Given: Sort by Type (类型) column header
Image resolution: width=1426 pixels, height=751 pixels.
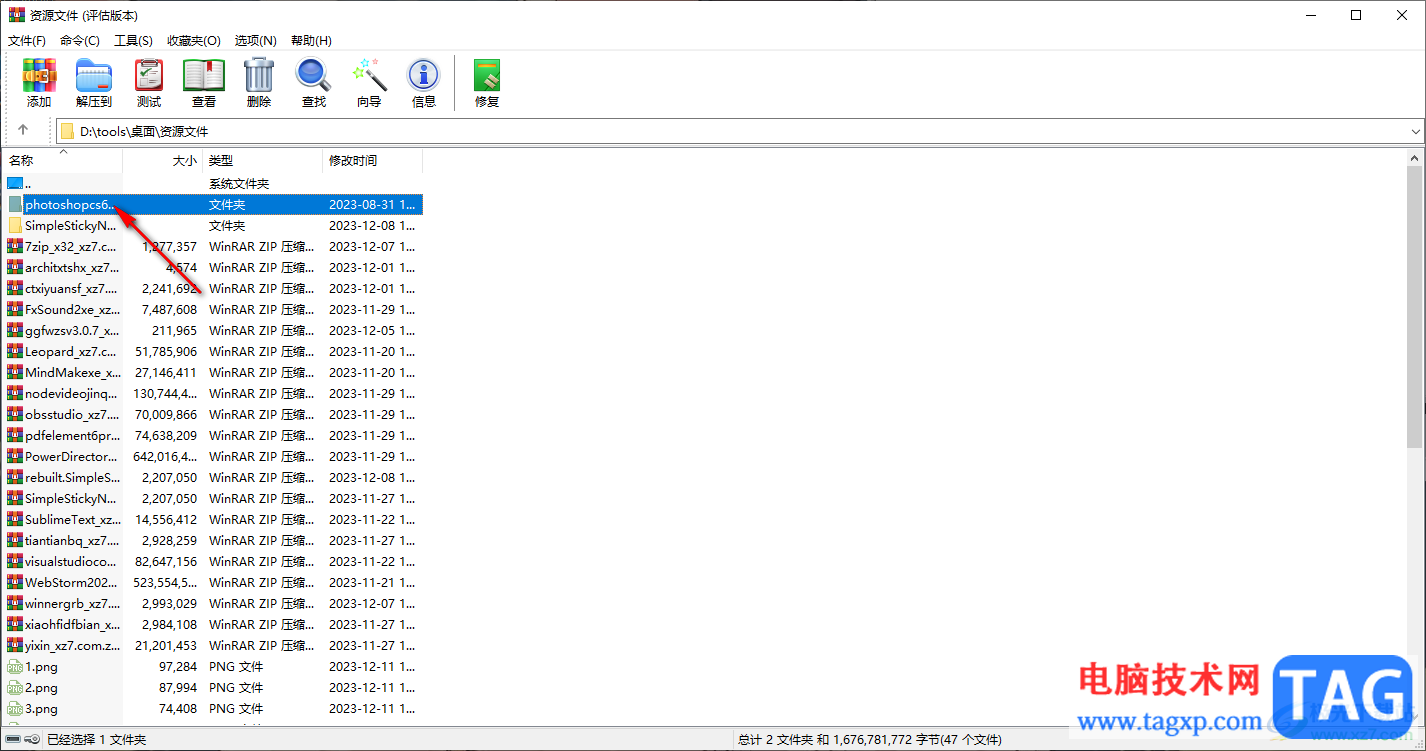Looking at the screenshot, I should pyautogui.click(x=263, y=160).
